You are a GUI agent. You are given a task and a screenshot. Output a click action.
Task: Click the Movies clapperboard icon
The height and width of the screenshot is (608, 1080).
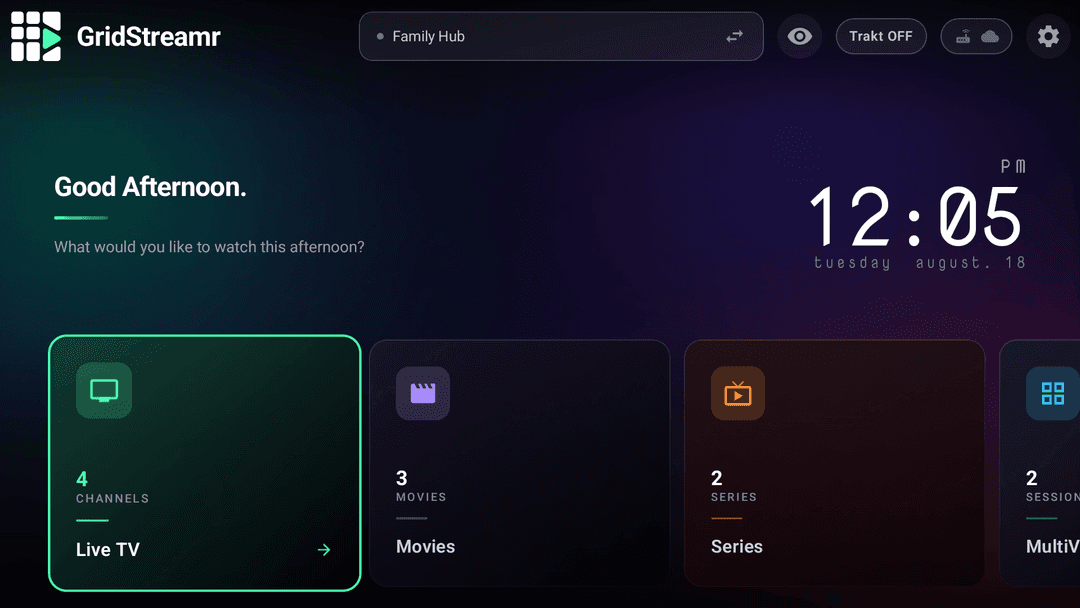tap(423, 393)
